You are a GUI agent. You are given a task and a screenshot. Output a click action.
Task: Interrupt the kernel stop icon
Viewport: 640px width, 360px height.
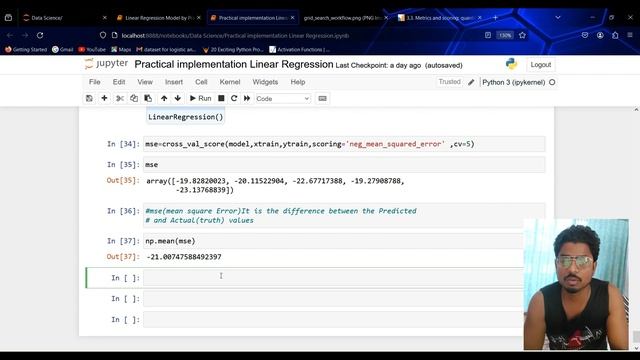click(221, 98)
